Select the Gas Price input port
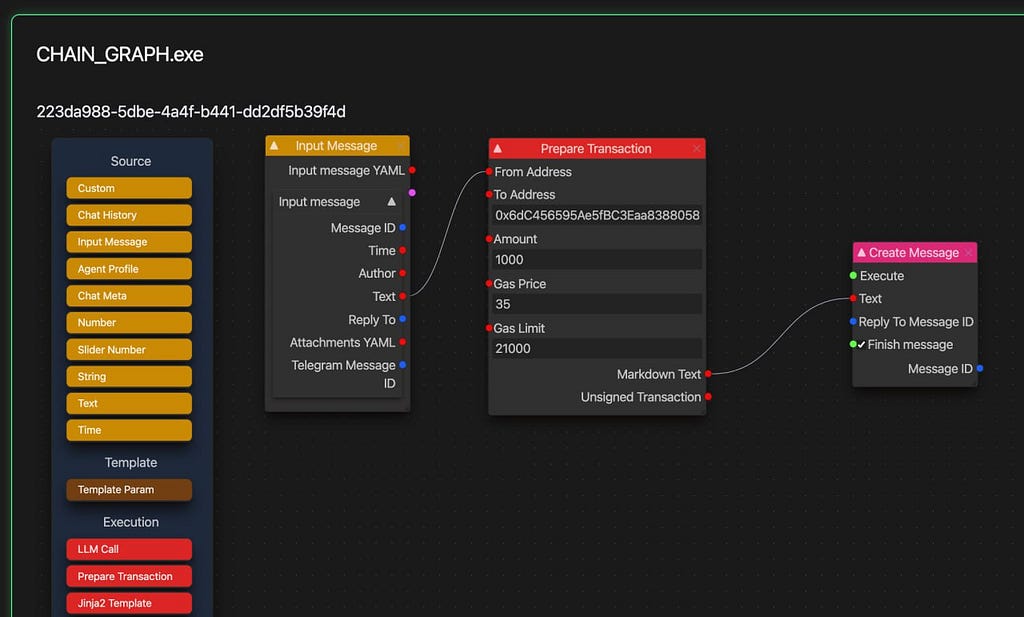 [489, 283]
